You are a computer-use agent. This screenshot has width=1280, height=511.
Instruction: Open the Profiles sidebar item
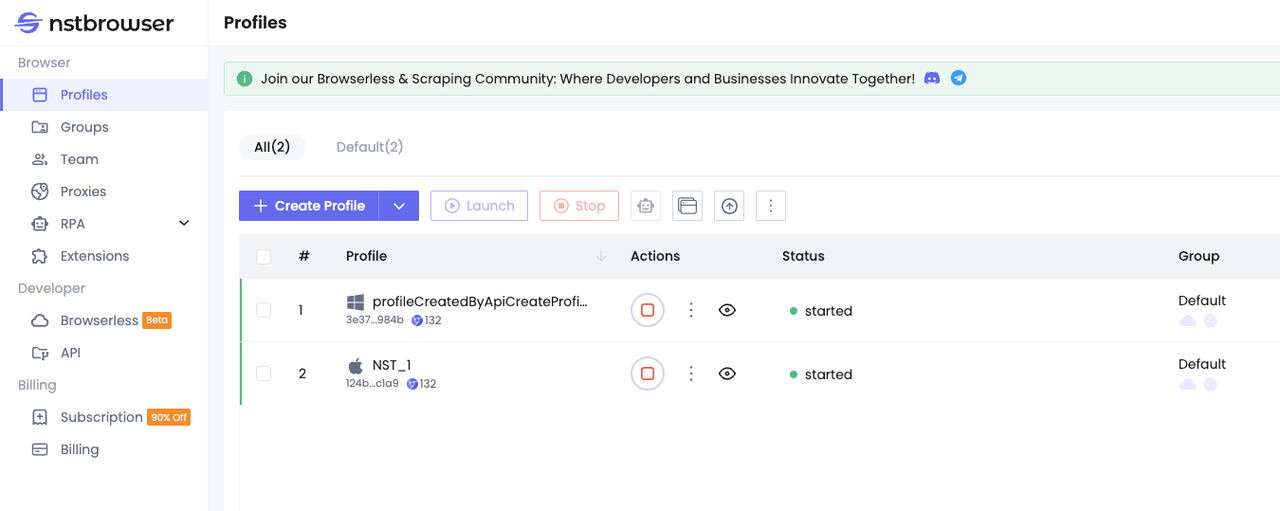[x=104, y=95]
